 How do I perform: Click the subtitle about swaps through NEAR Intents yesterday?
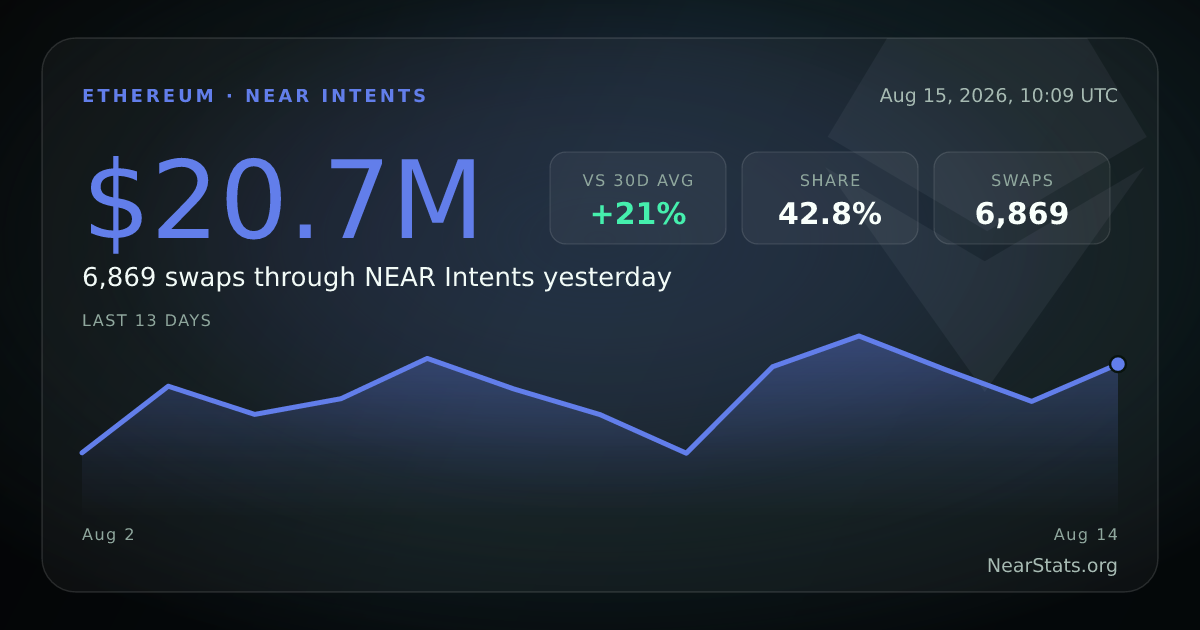pos(377,278)
